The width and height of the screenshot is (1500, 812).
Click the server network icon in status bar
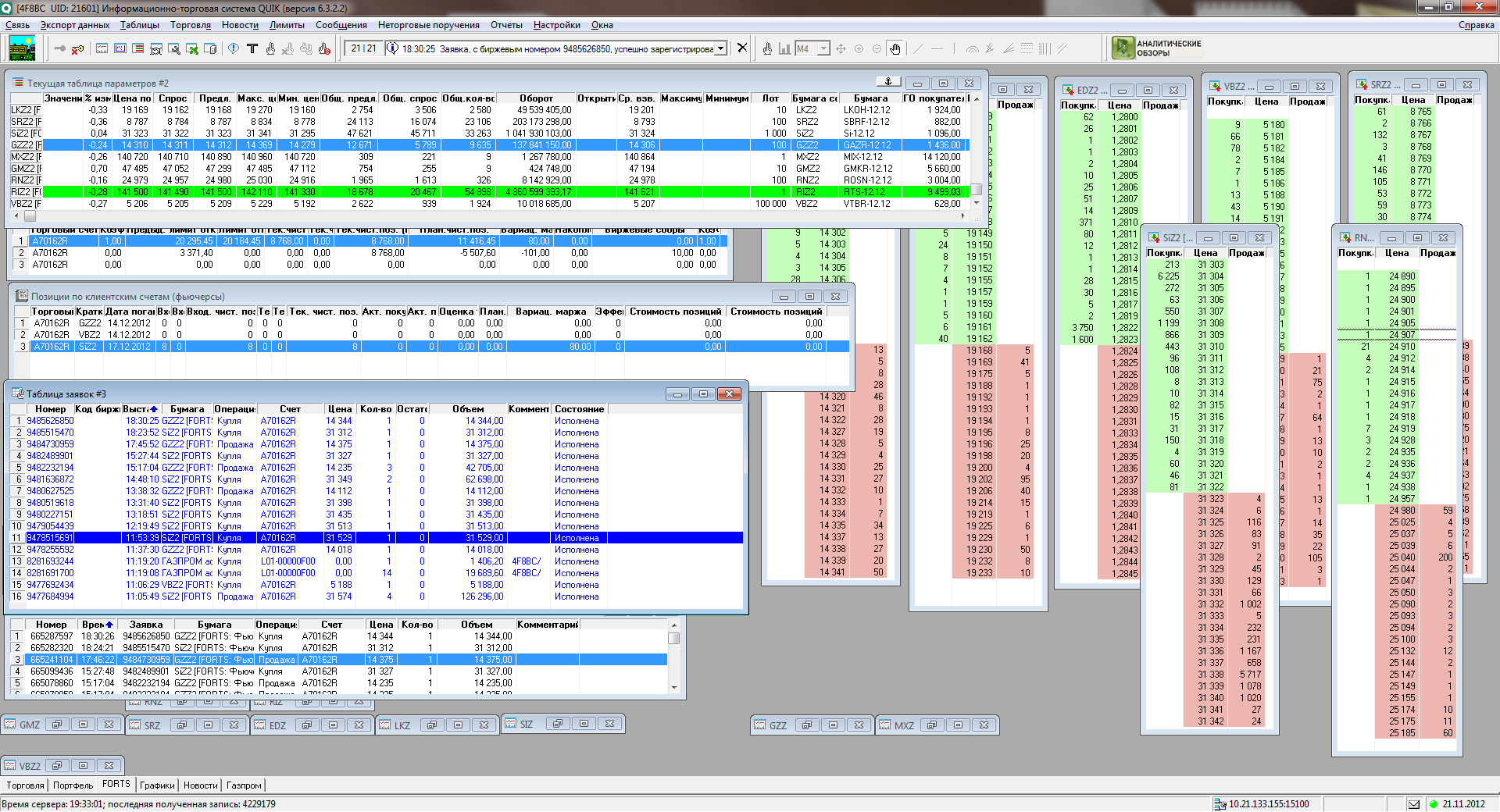pos(1220,804)
